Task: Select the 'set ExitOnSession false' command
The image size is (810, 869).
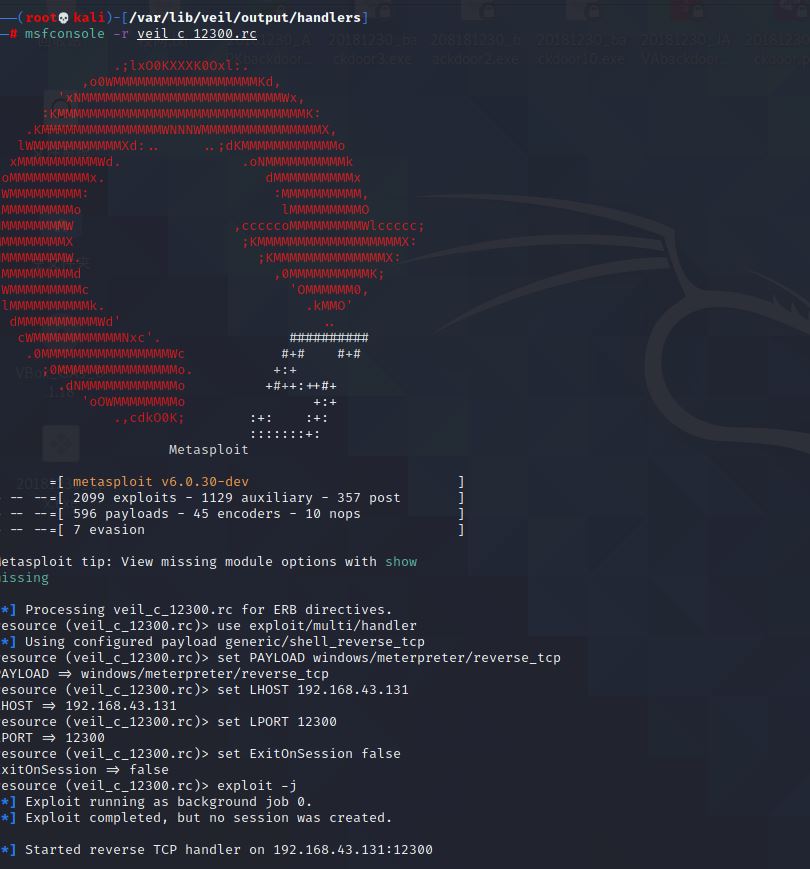Action: 309,754
